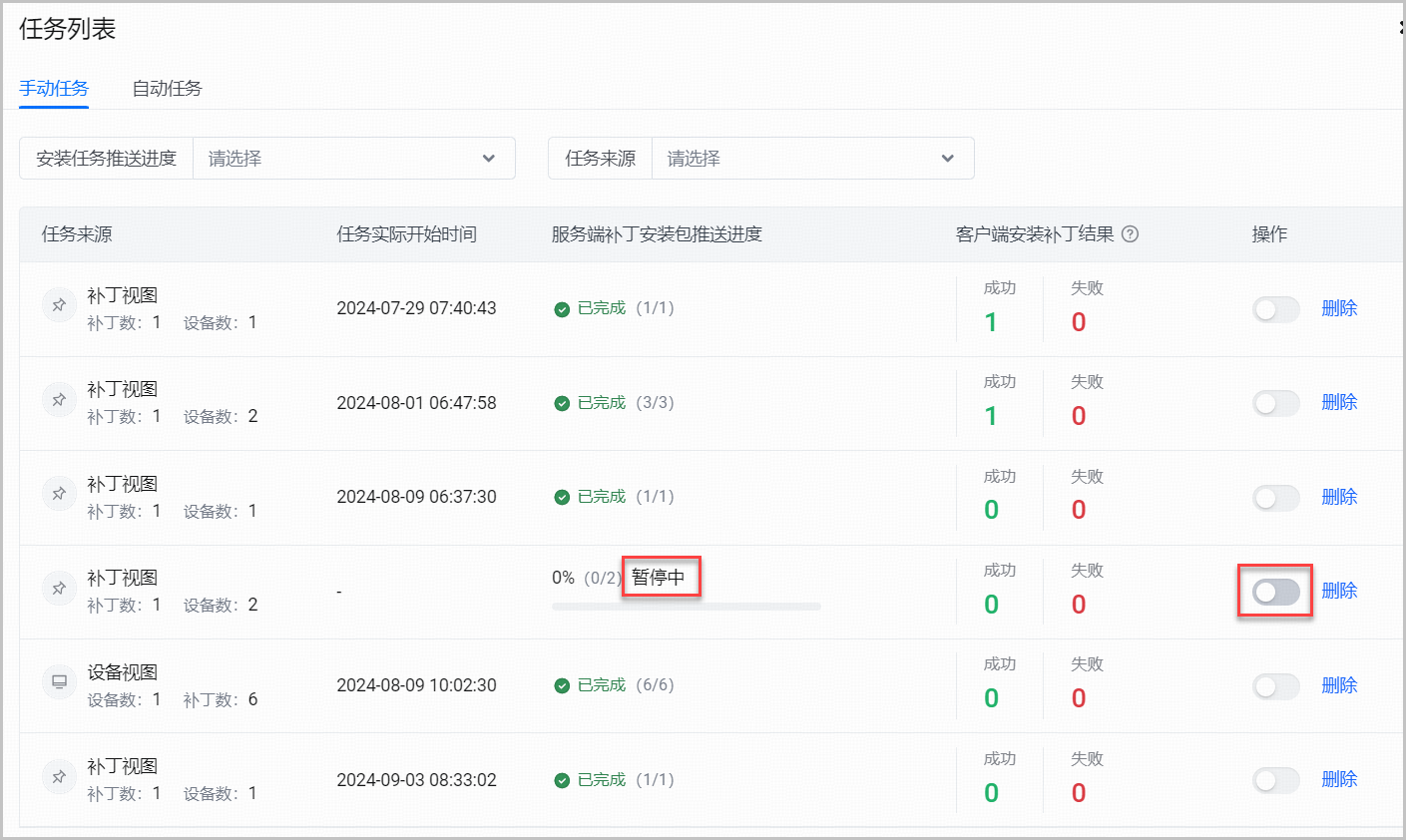Click the 任务来源 column header
The width and height of the screenshot is (1406, 840).
(77, 234)
